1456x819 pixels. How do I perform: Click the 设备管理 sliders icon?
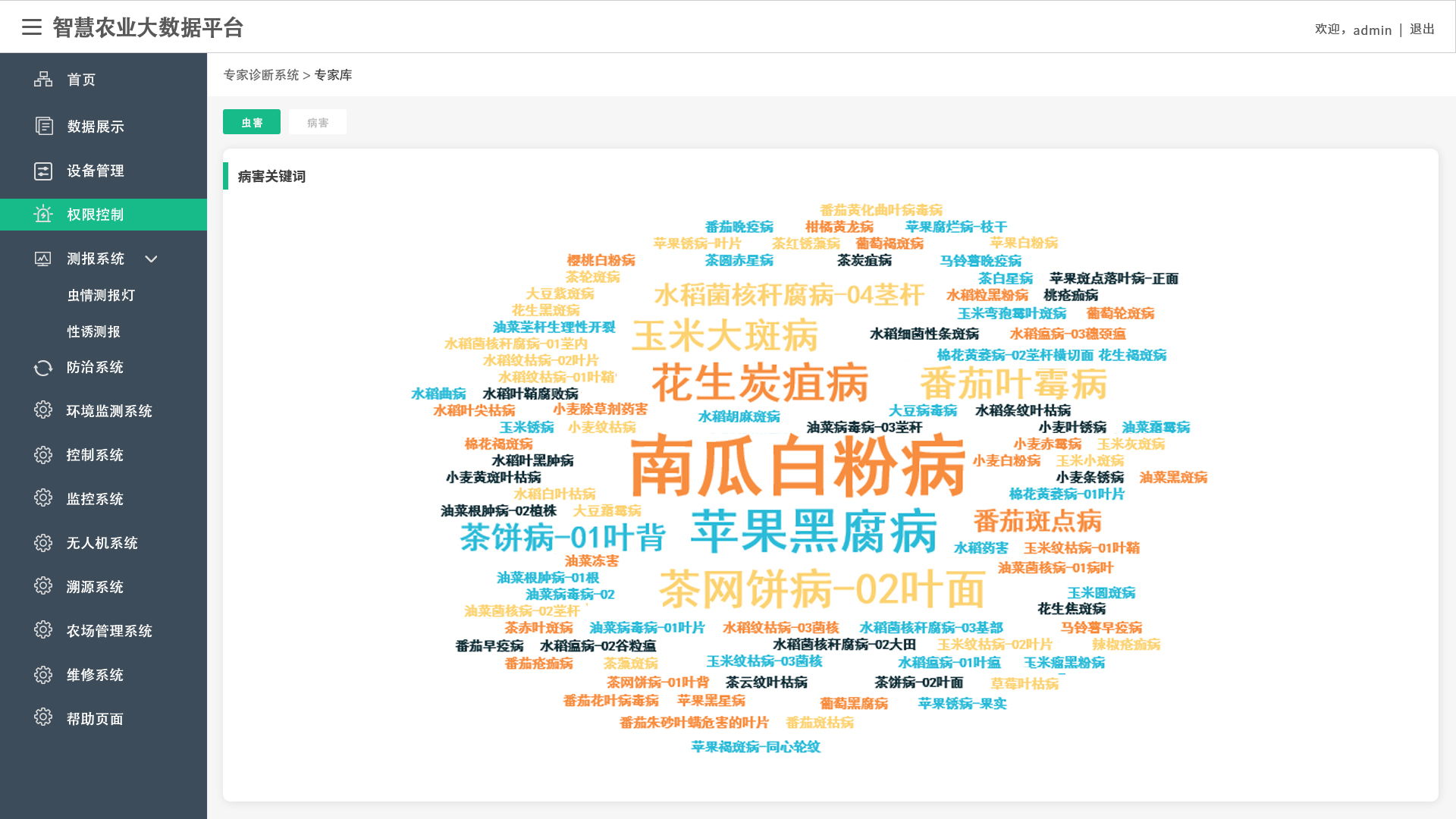[x=43, y=171]
